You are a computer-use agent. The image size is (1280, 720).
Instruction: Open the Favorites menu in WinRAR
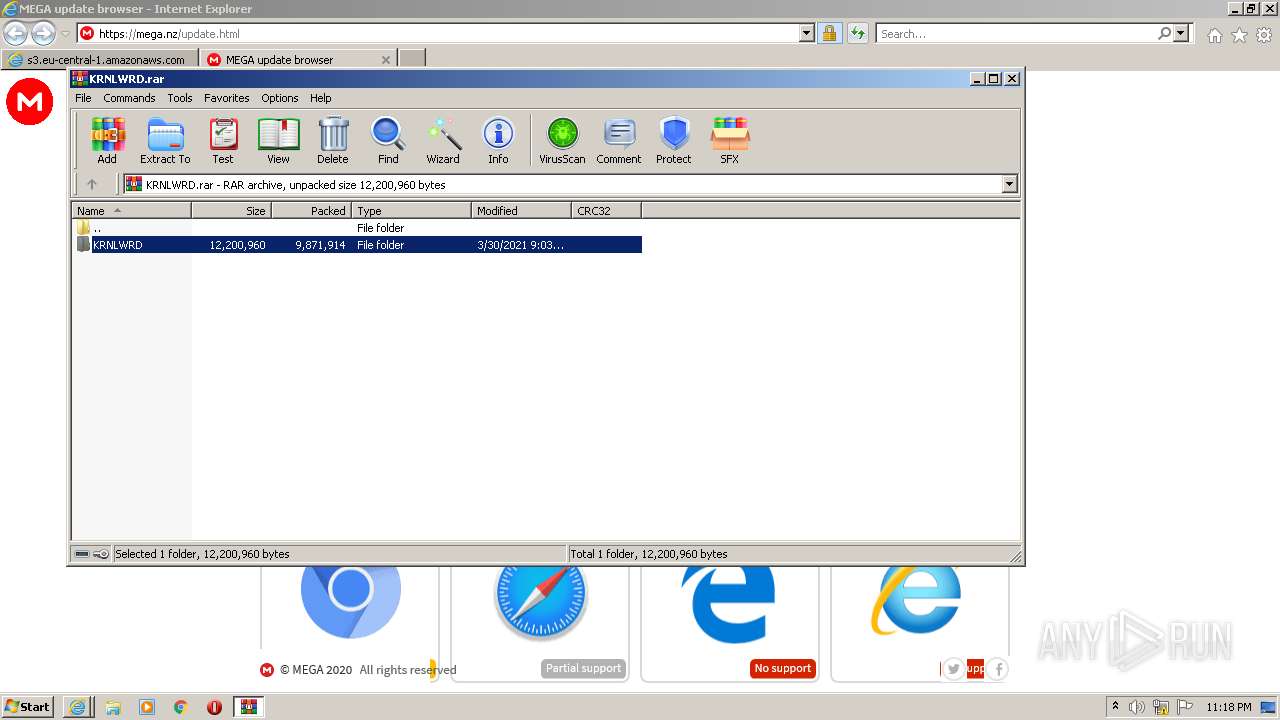pyautogui.click(x=227, y=98)
